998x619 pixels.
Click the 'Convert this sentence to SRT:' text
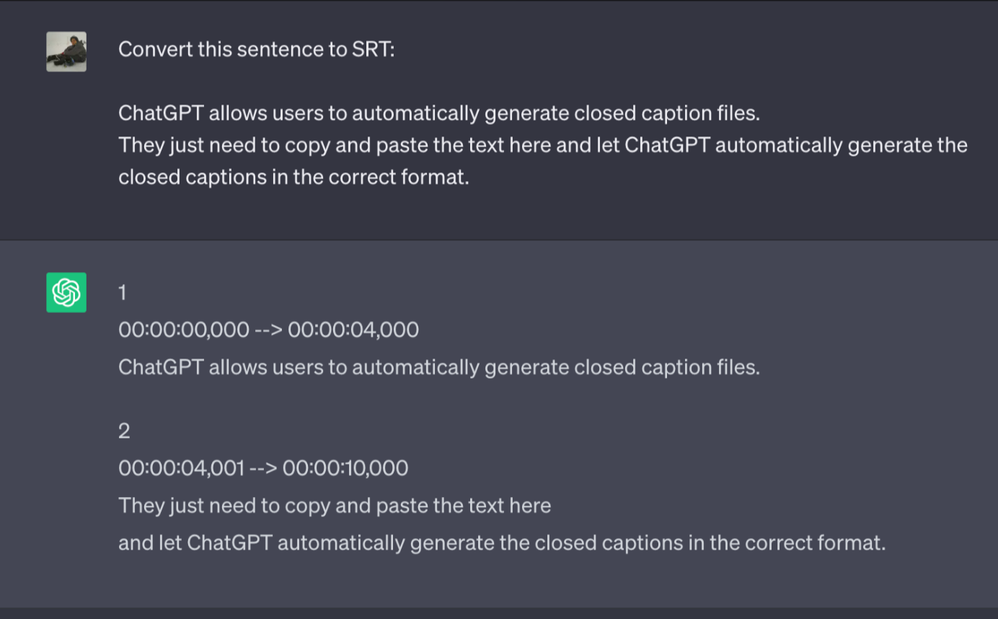256,49
